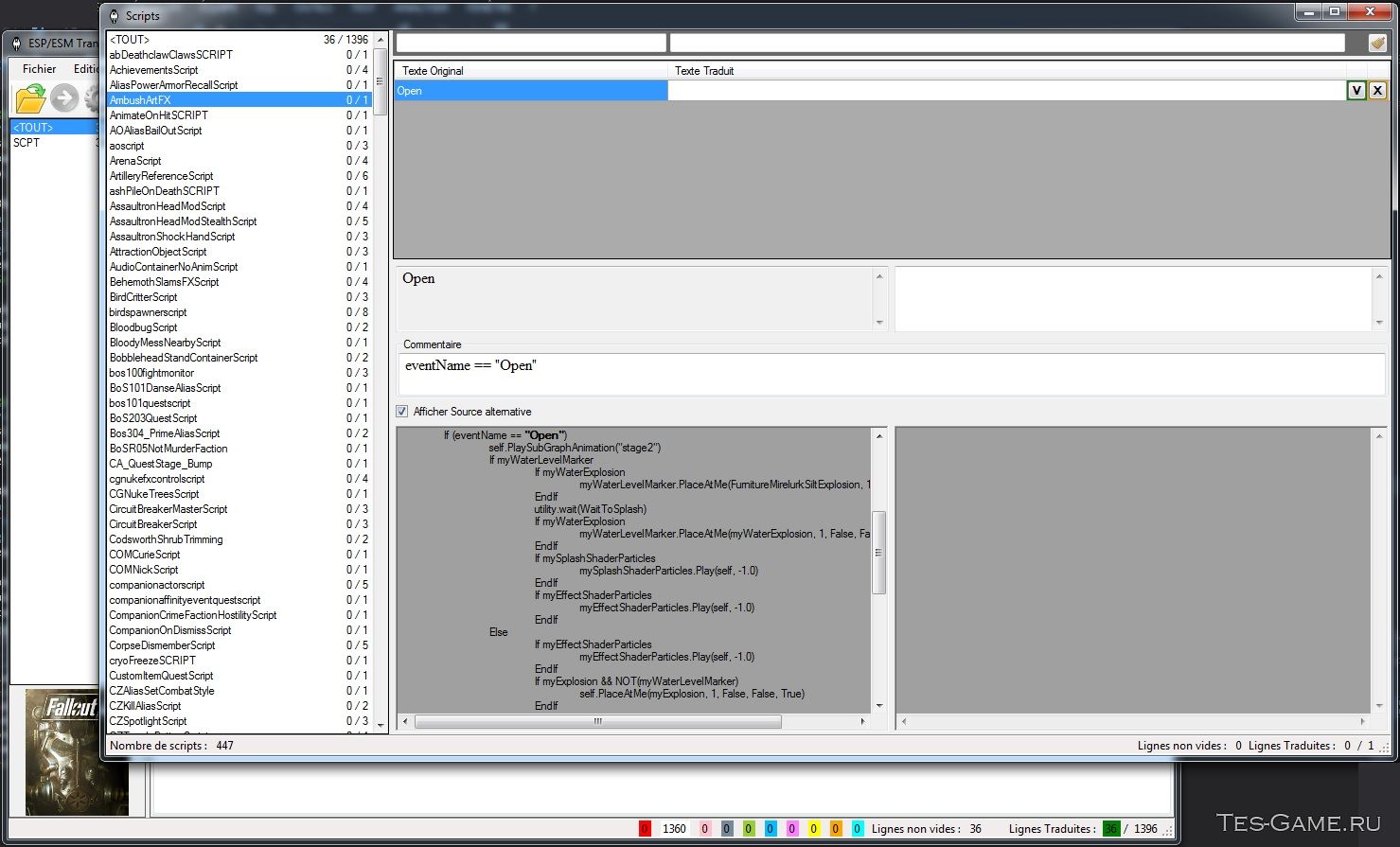
Task: Click the source code scroll-up arrow
Action: (x=879, y=436)
